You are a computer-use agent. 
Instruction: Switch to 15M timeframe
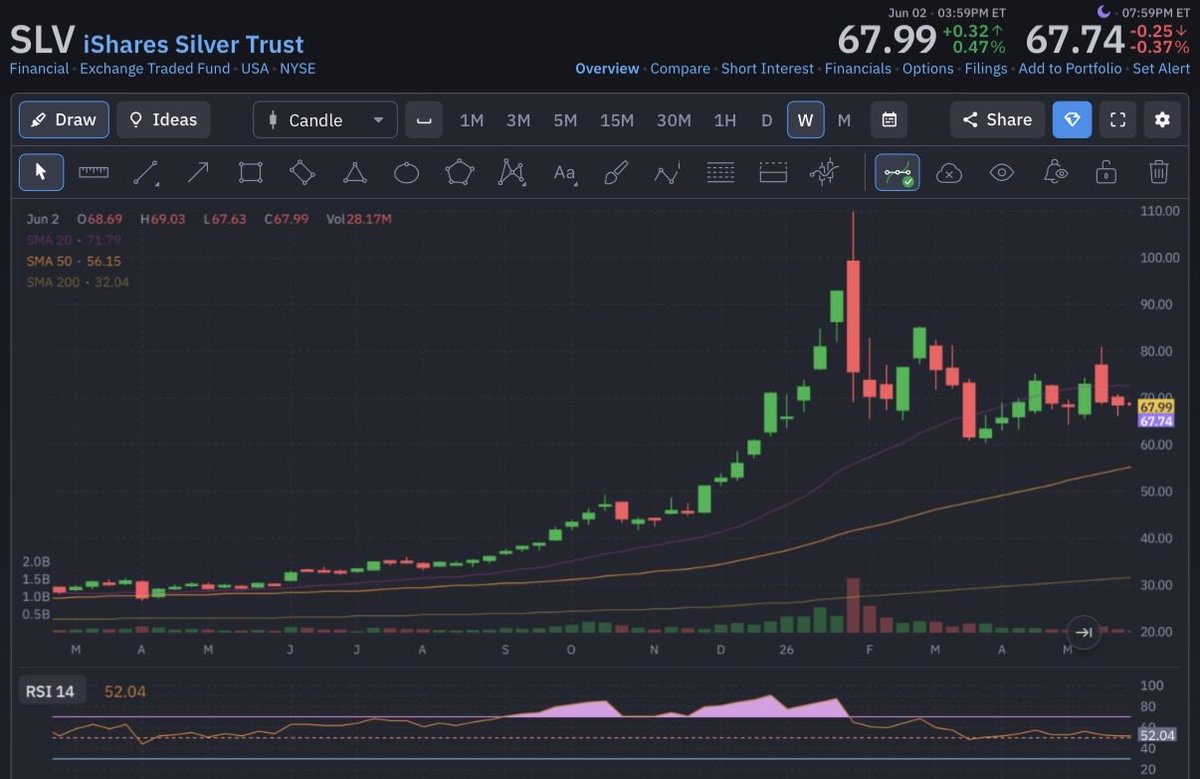click(617, 120)
